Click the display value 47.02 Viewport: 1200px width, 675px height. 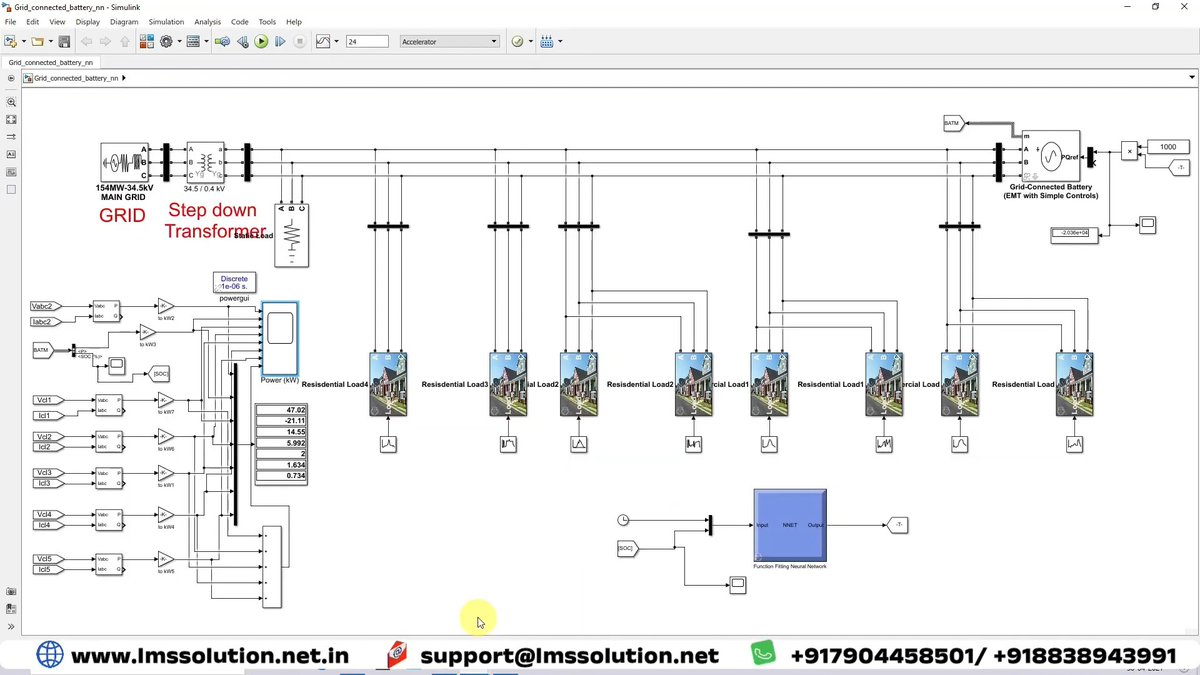coord(281,410)
